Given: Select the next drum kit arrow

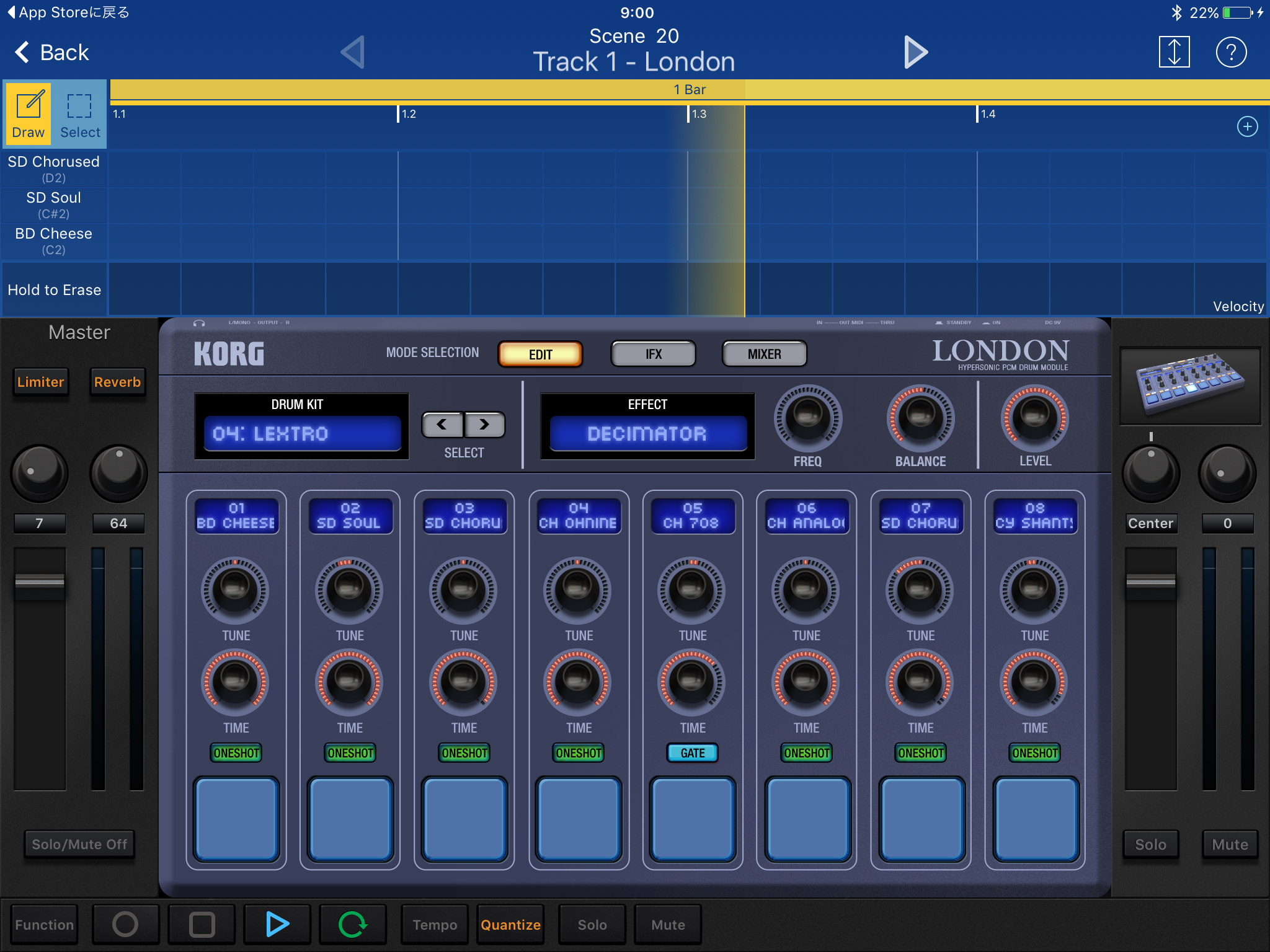Looking at the screenshot, I should coord(484,425).
